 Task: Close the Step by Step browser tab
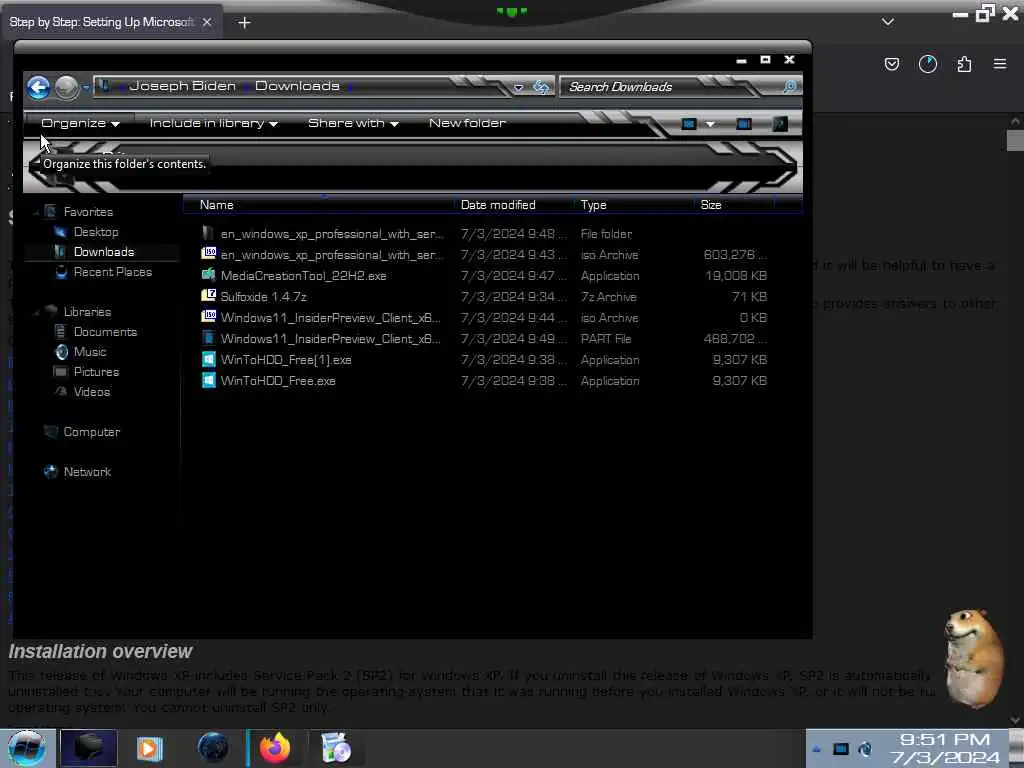tap(207, 22)
